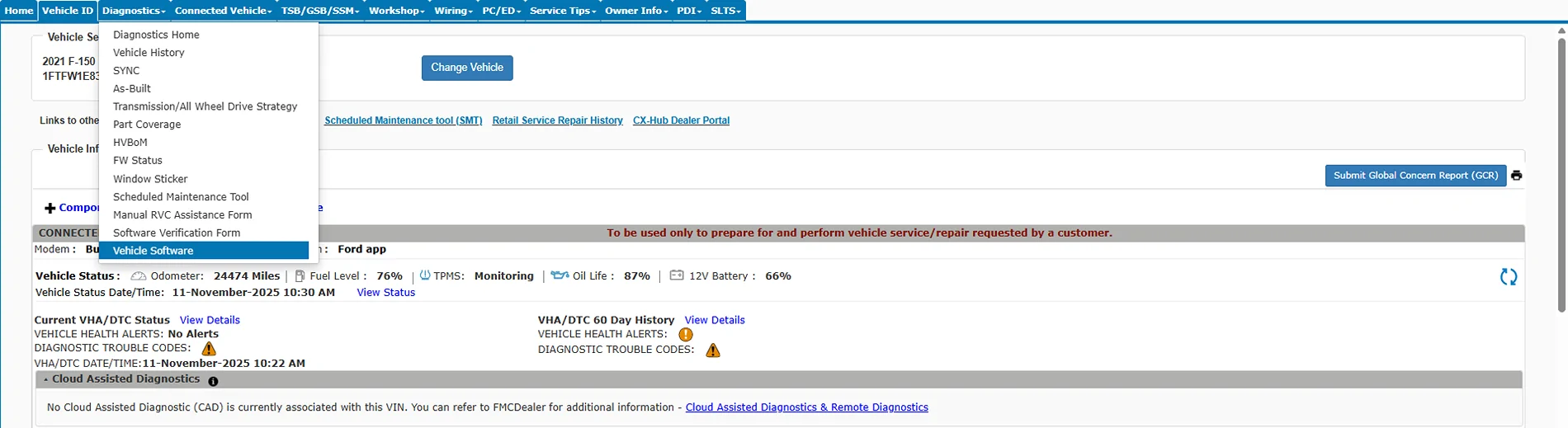Open the Retail Service Repair History link
The image size is (1568, 428).
[557, 120]
